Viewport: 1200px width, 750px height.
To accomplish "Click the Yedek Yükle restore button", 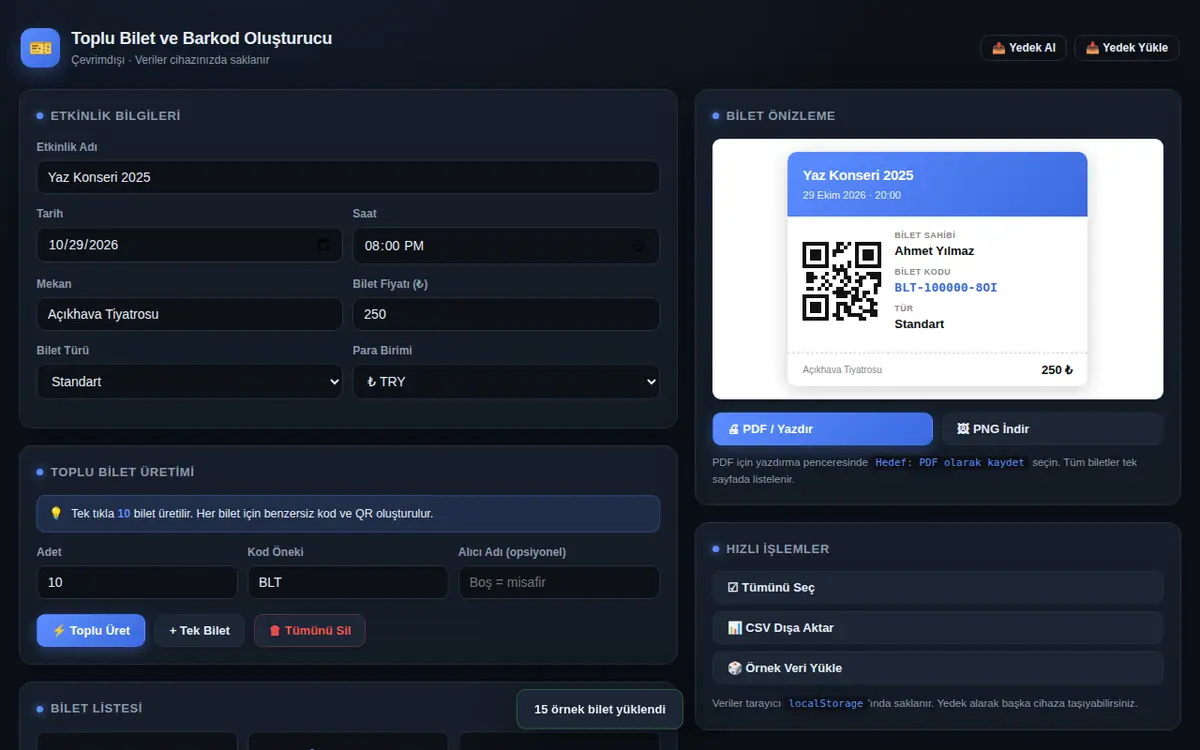I will (1127, 48).
